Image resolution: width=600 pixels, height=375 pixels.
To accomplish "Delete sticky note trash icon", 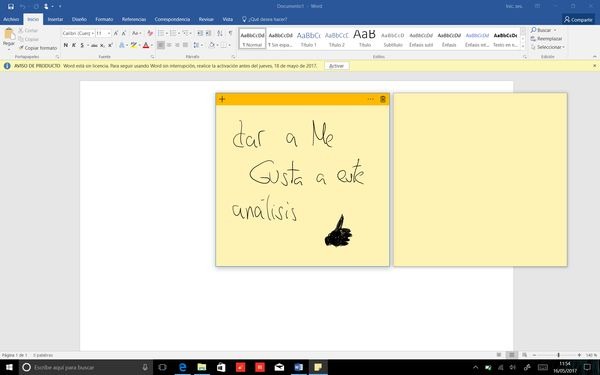I will pyautogui.click(x=383, y=99).
